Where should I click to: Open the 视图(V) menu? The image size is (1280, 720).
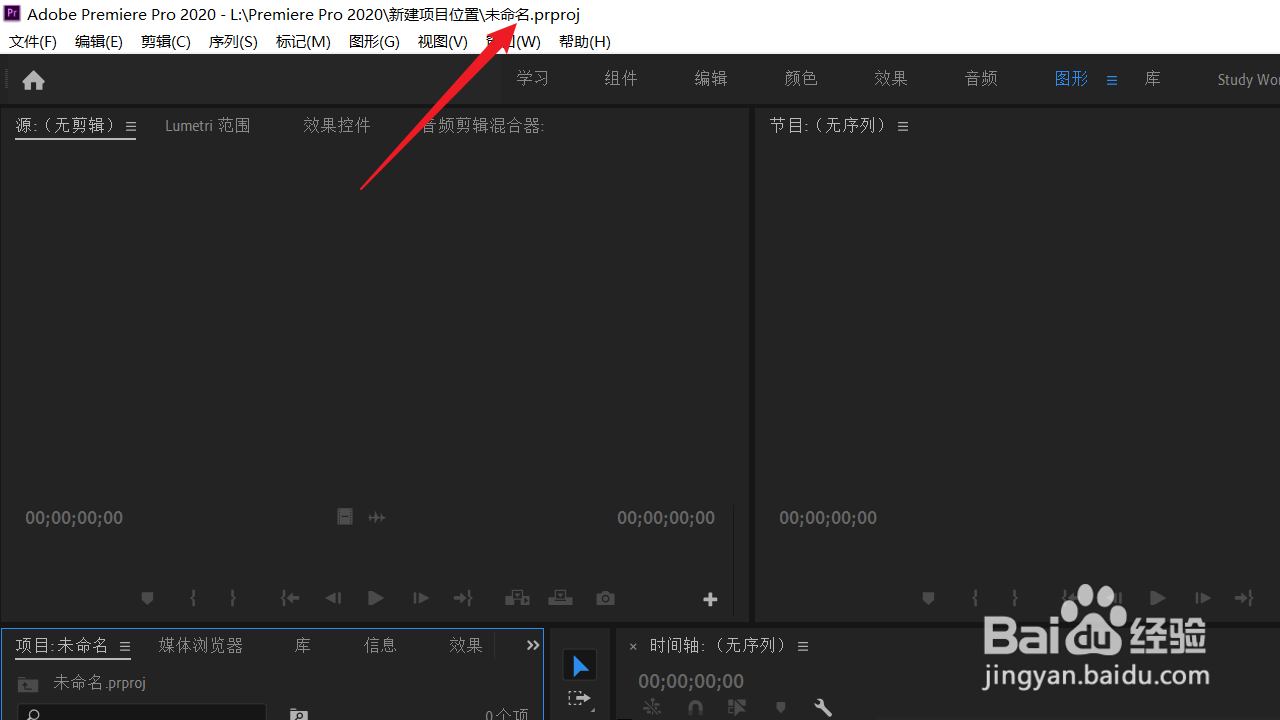[x=443, y=42]
